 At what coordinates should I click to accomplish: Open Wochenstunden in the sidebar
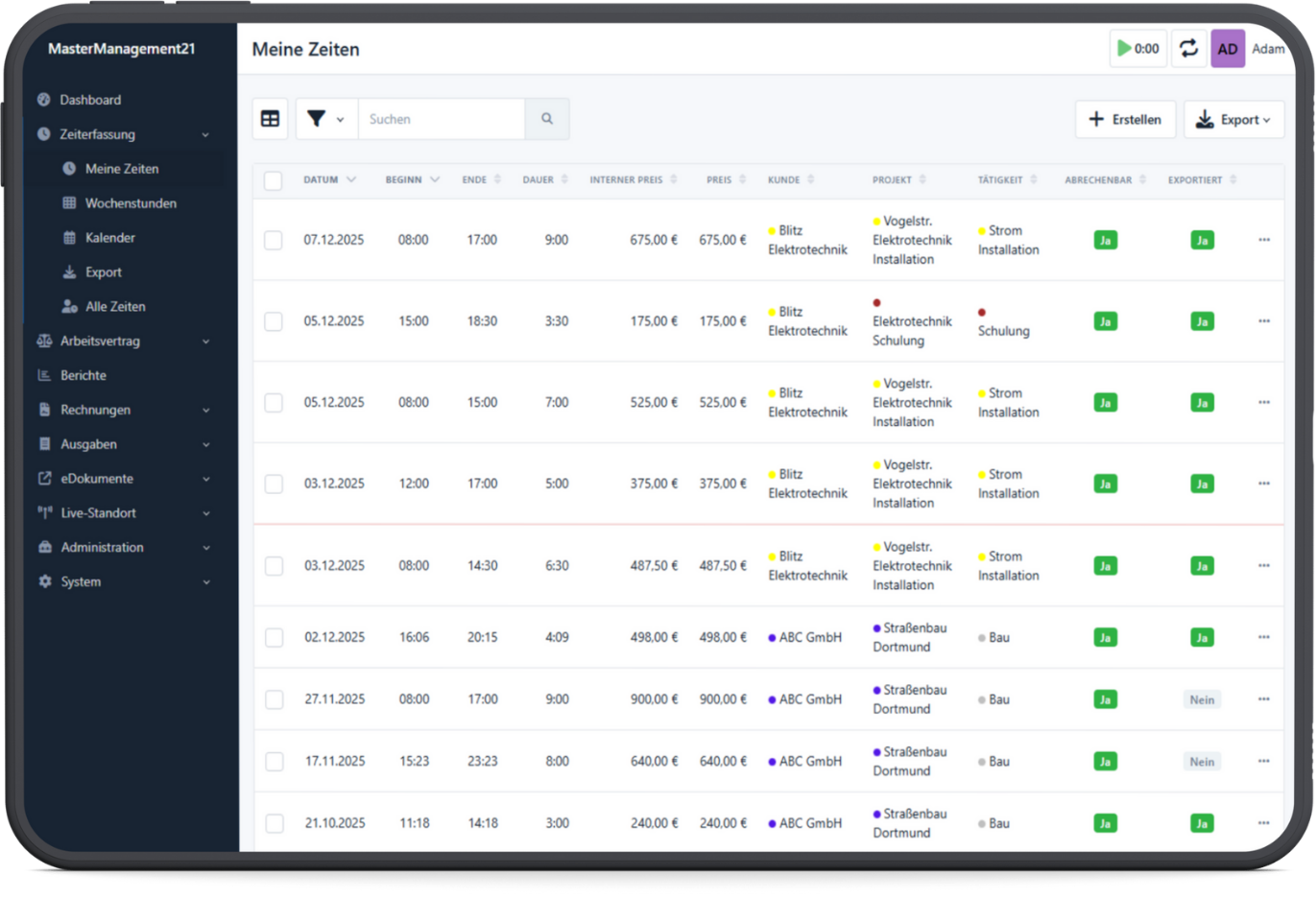131,203
